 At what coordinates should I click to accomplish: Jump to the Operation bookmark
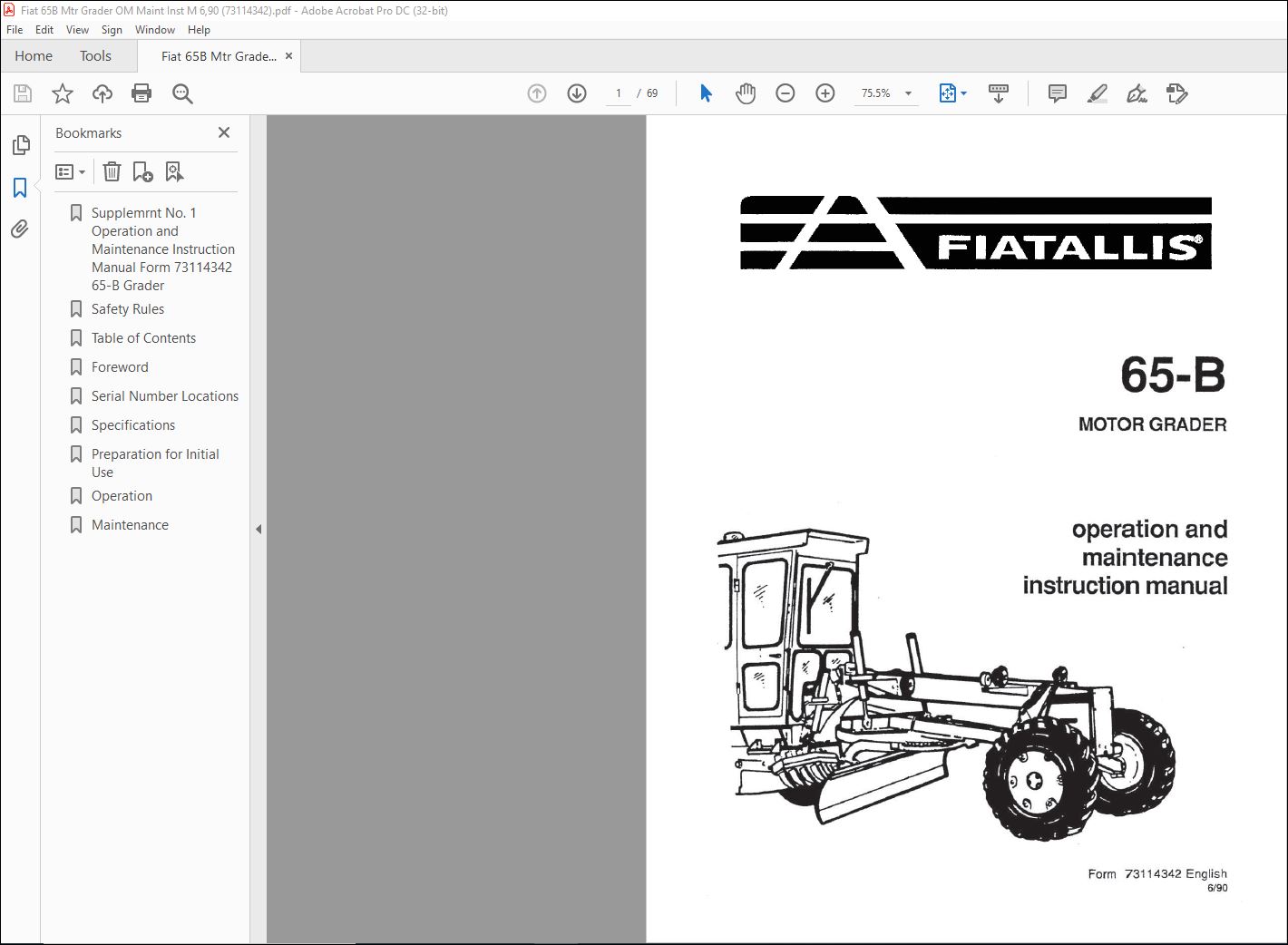click(x=122, y=496)
